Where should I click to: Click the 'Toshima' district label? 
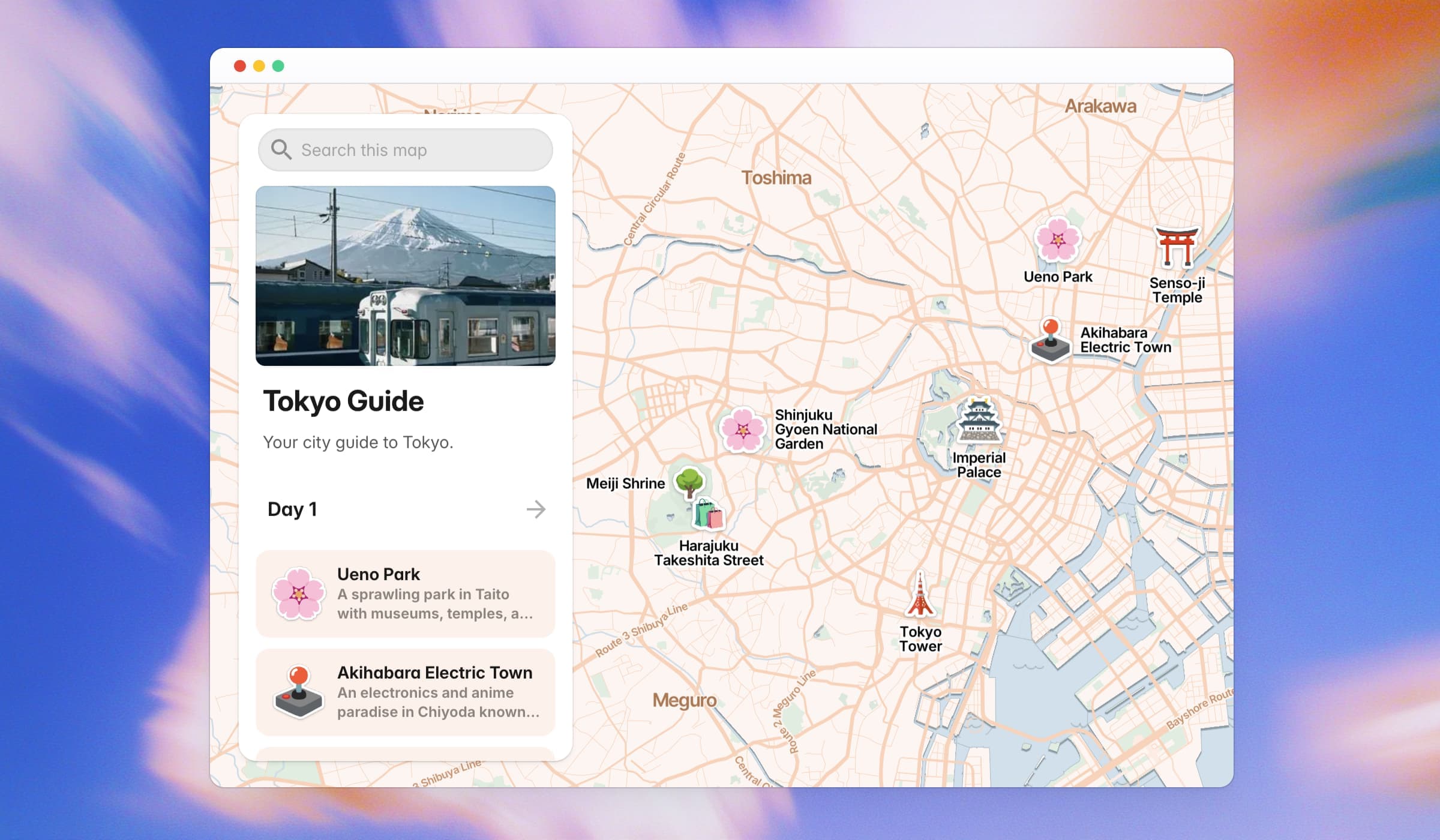tap(776, 178)
